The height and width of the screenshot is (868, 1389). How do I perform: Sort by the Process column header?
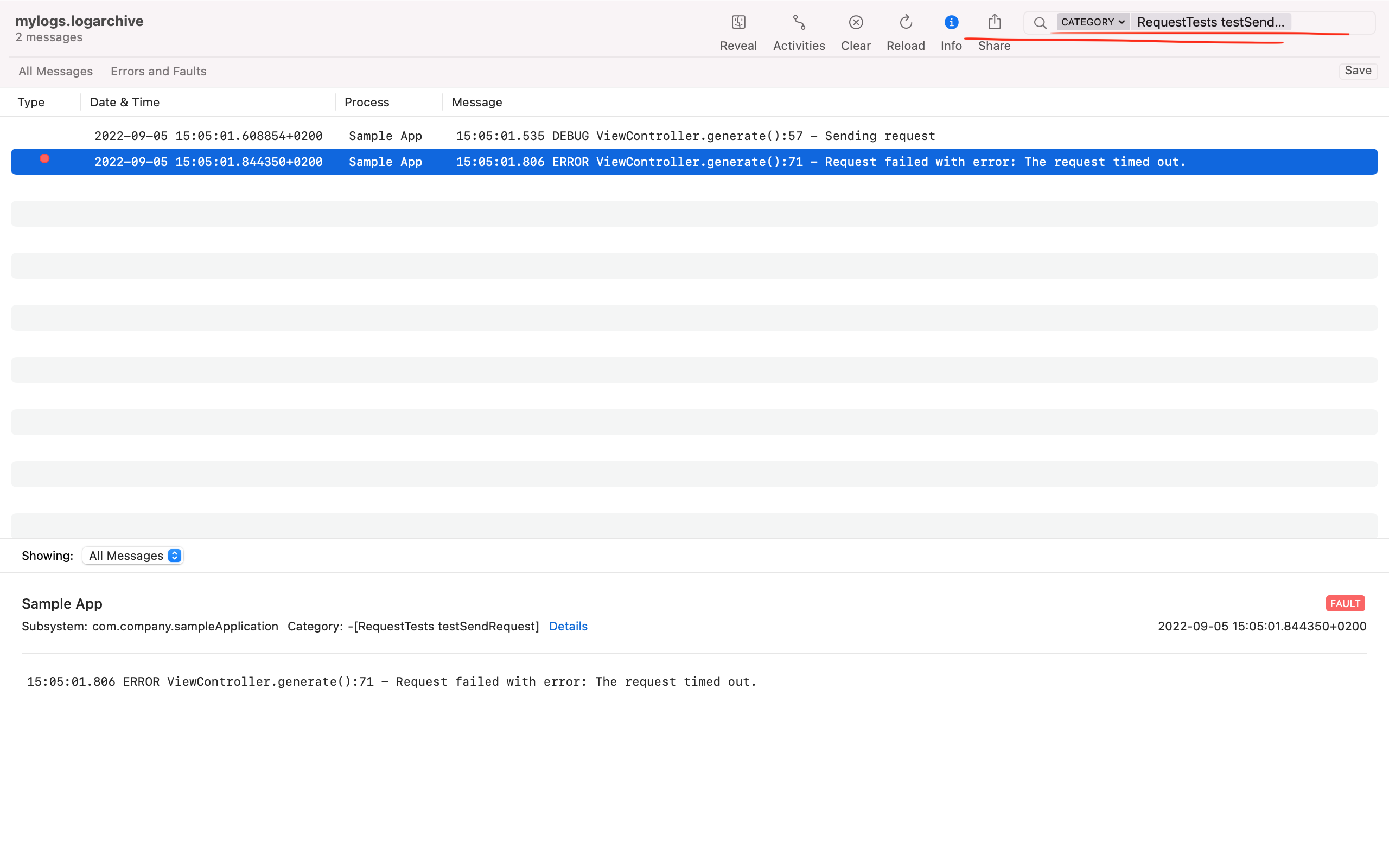[367, 102]
